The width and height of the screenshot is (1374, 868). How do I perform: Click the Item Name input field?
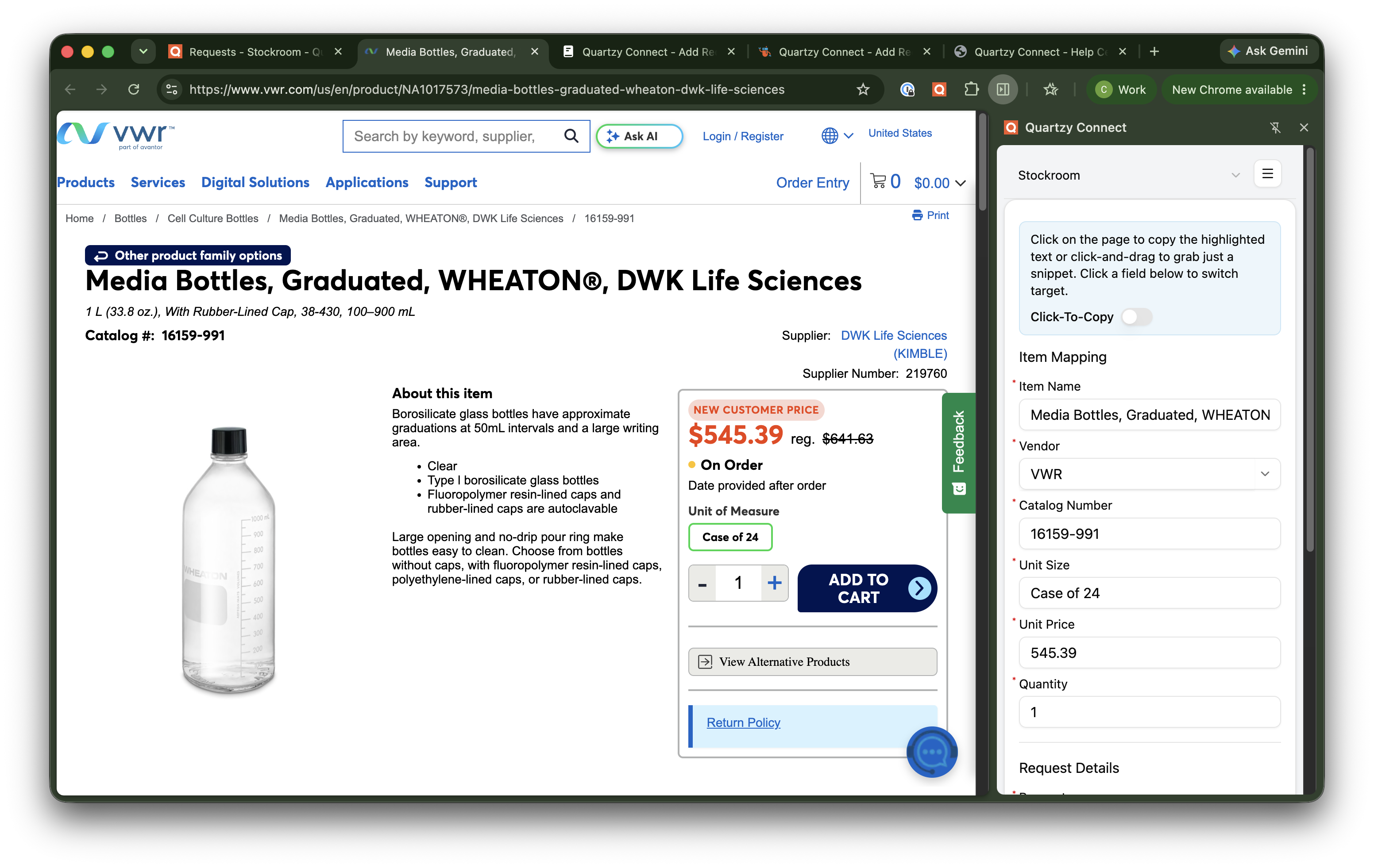click(1149, 415)
